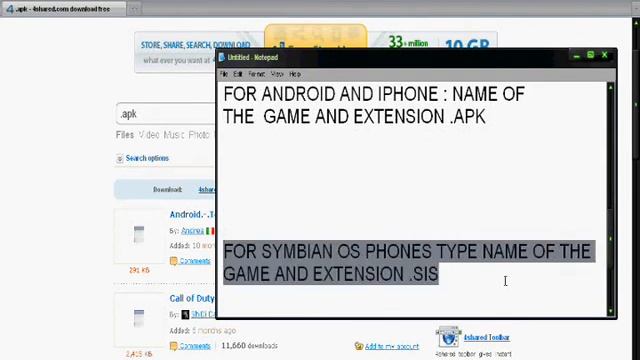Click the Call of Duty uploader avatar icon
640x360 pixels.
185,314
